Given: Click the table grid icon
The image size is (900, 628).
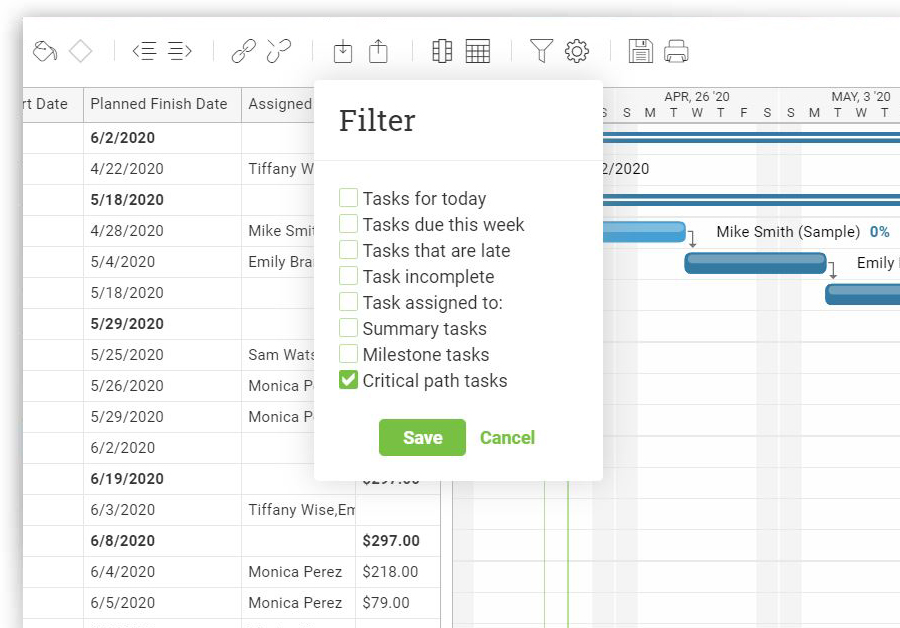Looking at the screenshot, I should pyautogui.click(x=478, y=51).
